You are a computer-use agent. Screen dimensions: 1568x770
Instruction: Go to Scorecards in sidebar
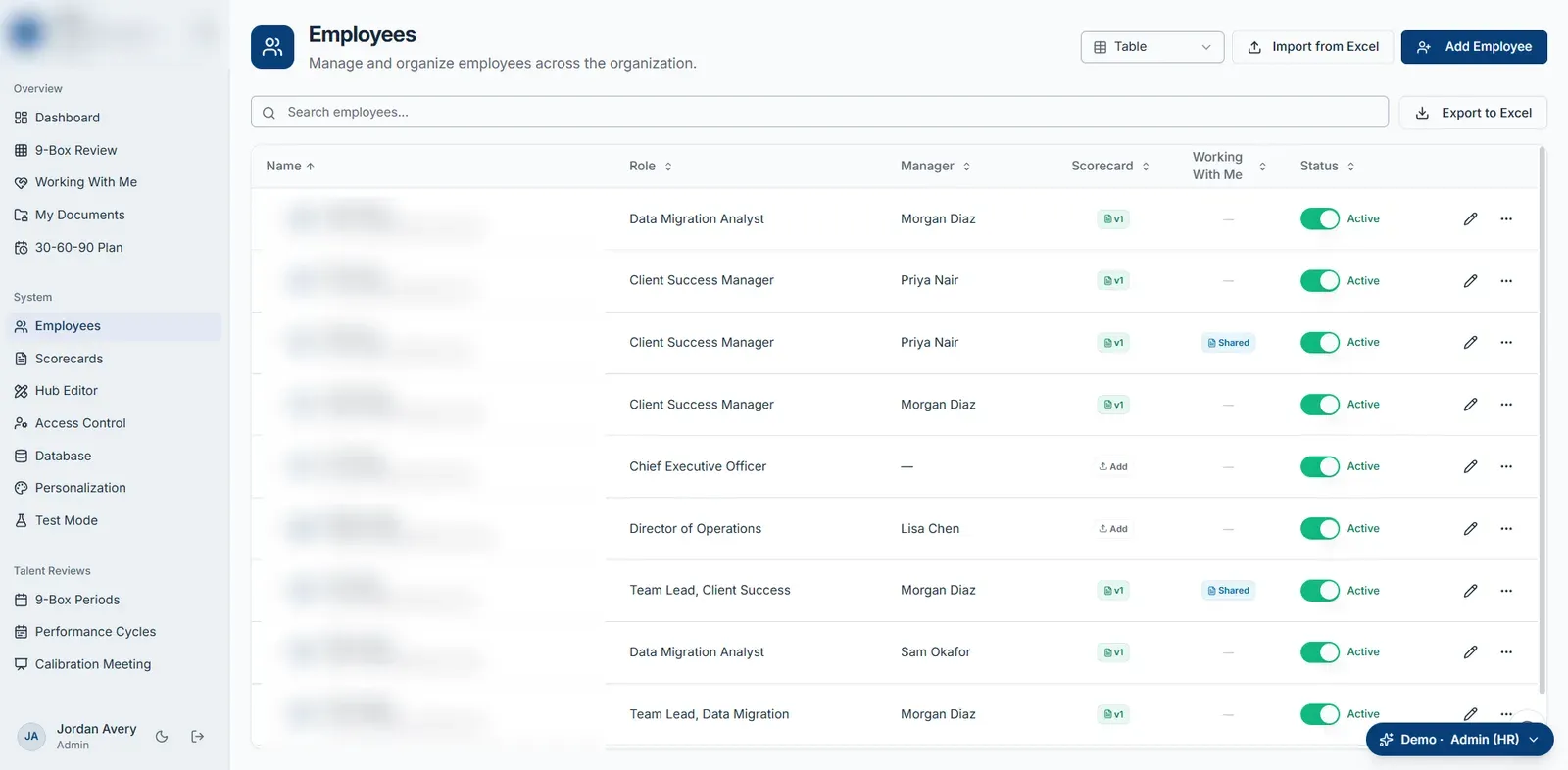(x=114, y=359)
